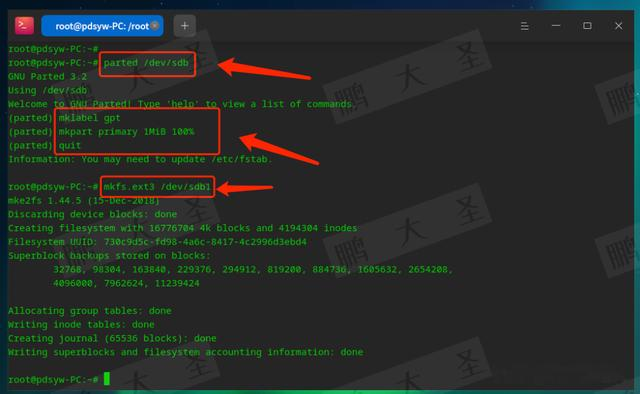Click the 'quit' command text
Screen dimensions: 640x394
(70, 145)
